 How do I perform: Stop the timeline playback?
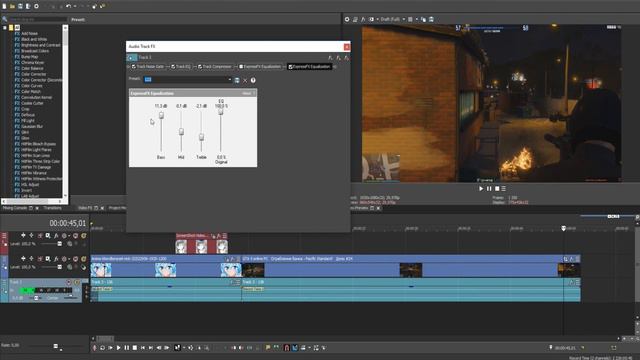pos(135,348)
